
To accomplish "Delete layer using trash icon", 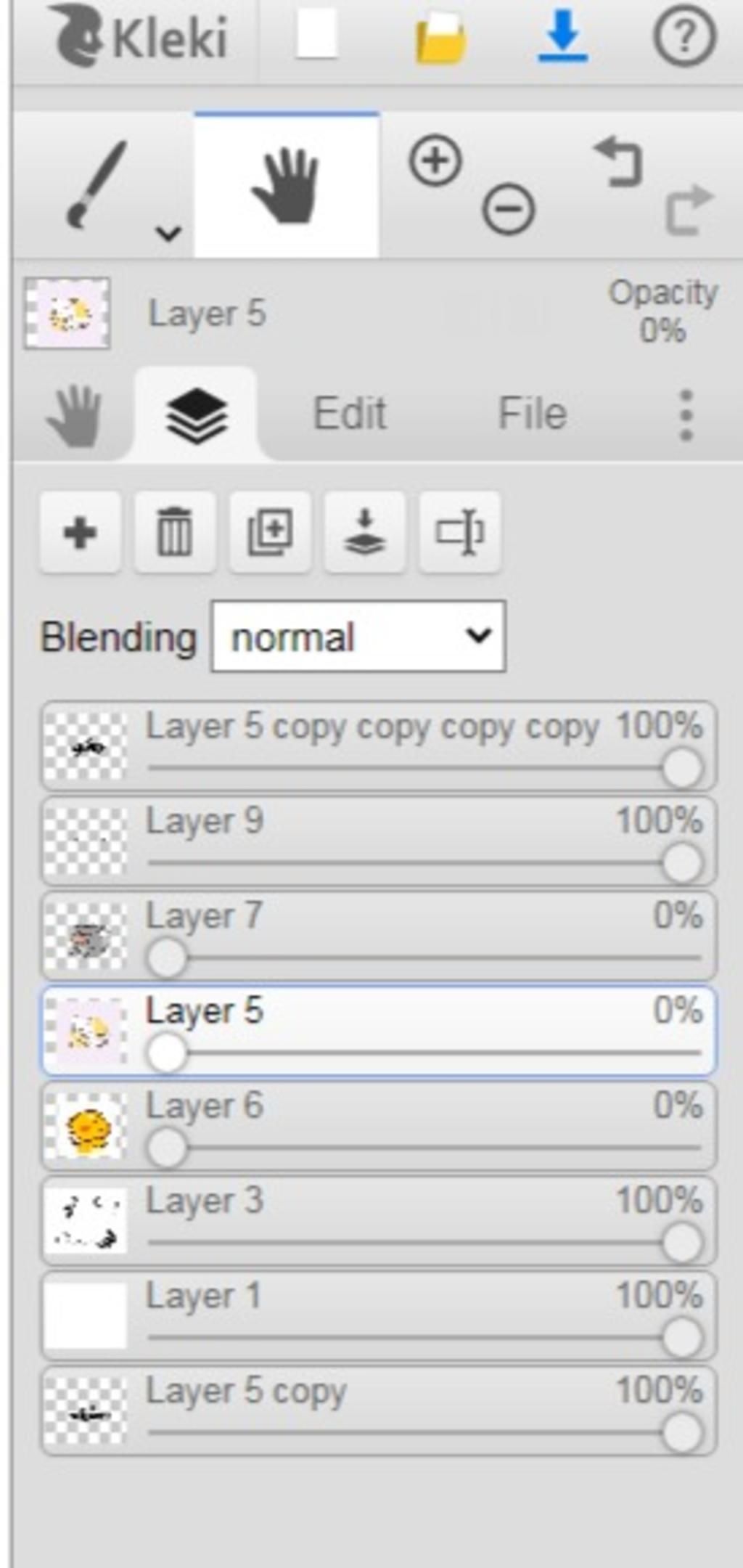I will point(175,532).
